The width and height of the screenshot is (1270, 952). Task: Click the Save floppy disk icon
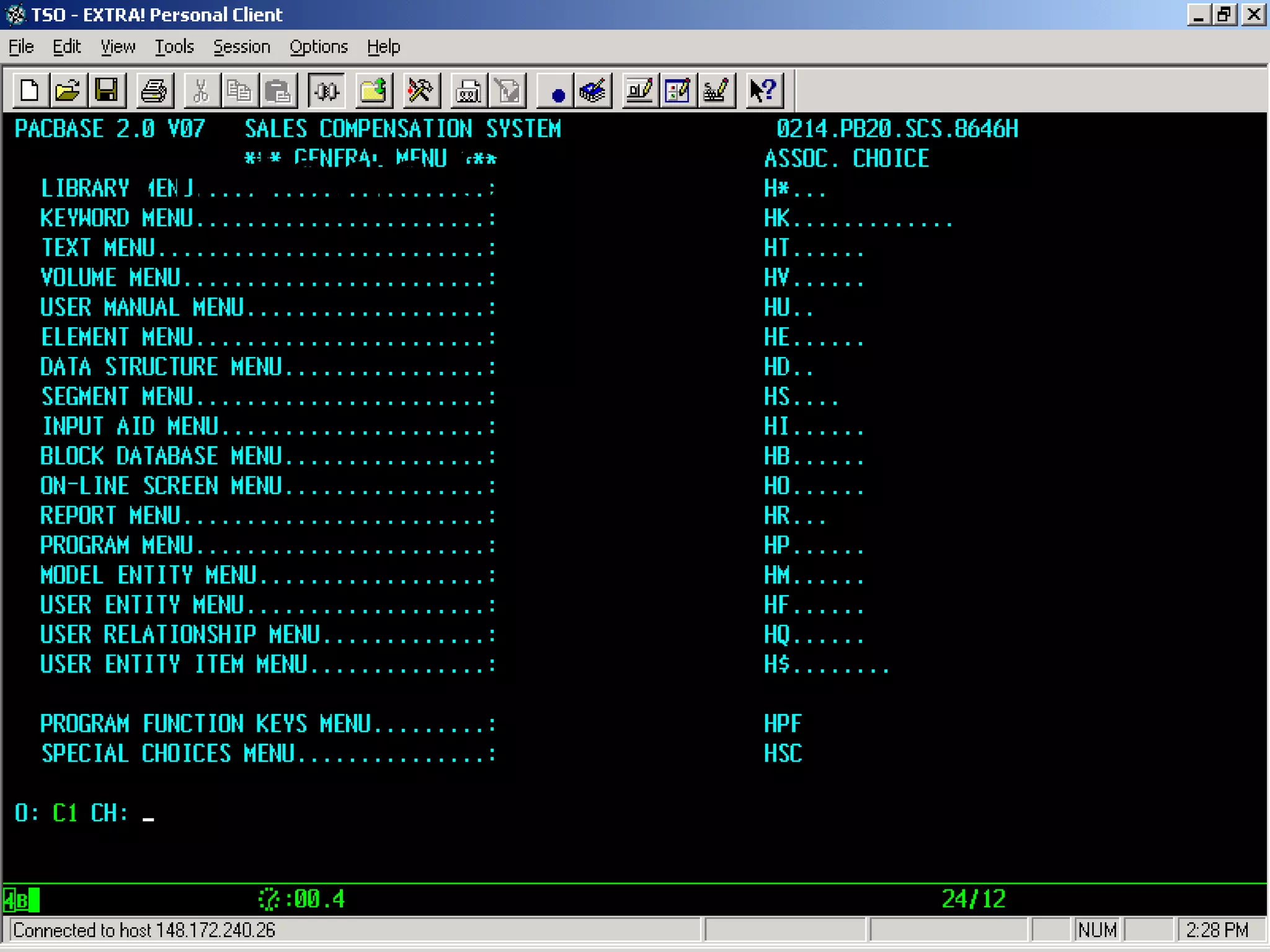click(x=106, y=91)
